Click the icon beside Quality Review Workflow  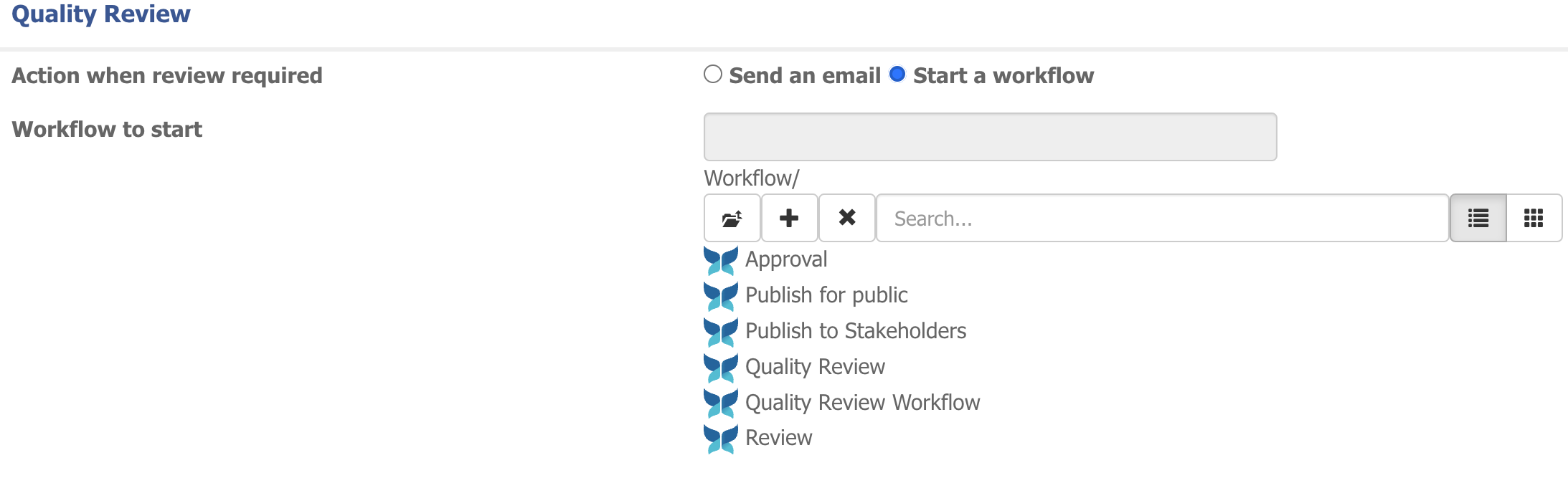(721, 403)
